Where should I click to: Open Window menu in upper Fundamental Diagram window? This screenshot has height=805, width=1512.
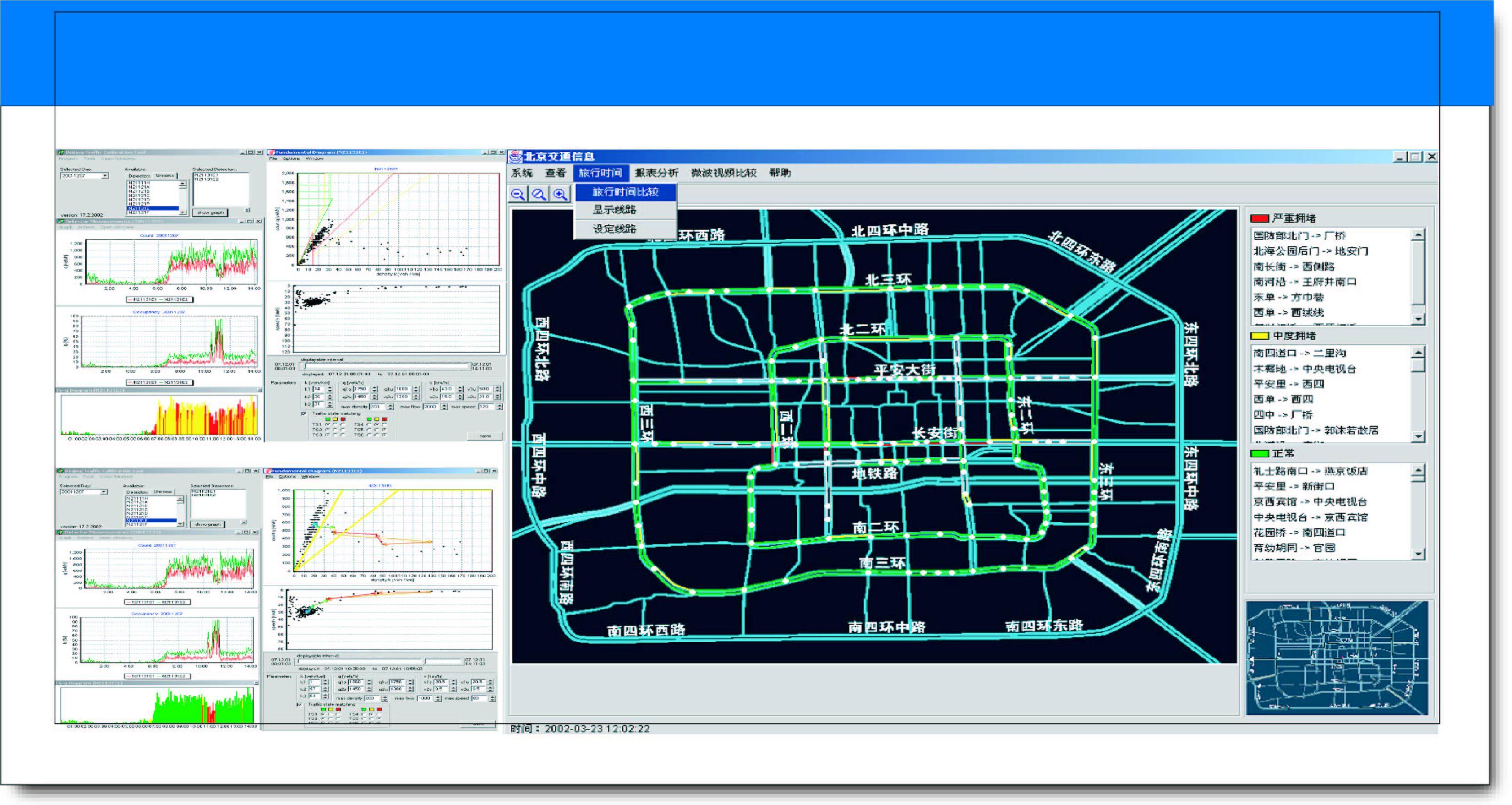tap(315, 158)
